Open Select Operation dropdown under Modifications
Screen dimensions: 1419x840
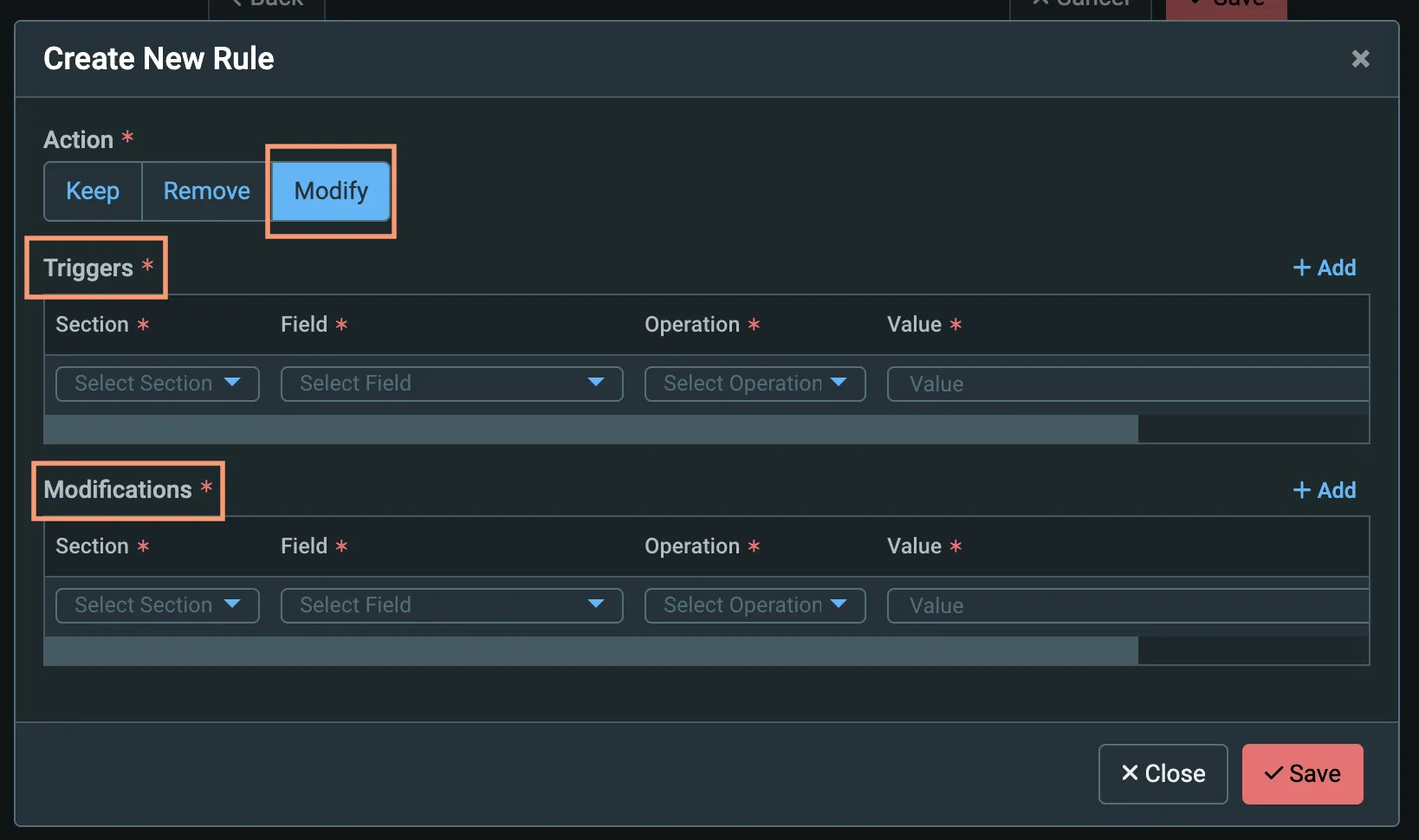[755, 605]
